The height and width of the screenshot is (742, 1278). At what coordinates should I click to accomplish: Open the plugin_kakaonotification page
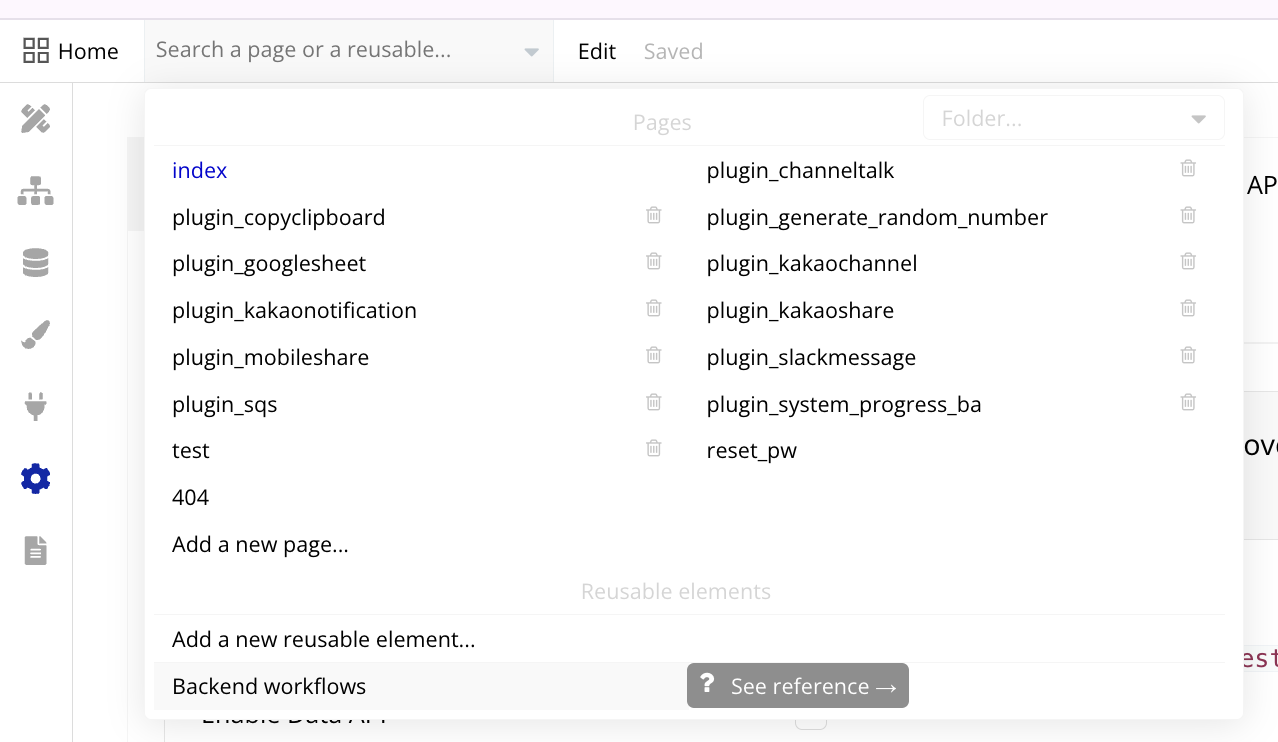coord(294,311)
